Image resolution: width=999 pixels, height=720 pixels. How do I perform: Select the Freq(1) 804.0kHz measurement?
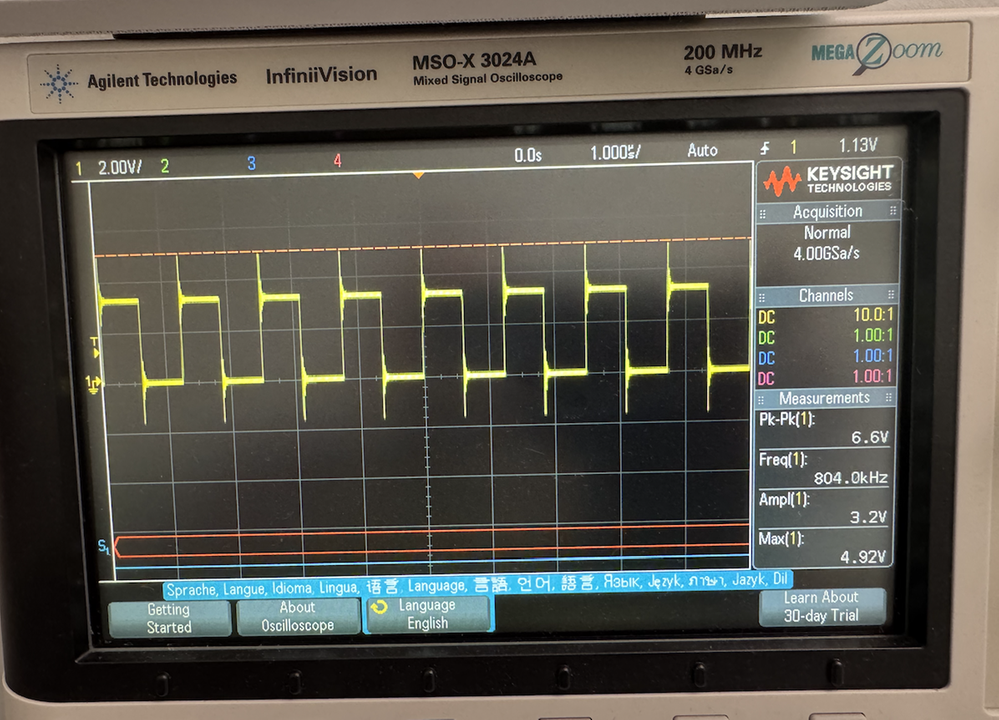pos(823,468)
